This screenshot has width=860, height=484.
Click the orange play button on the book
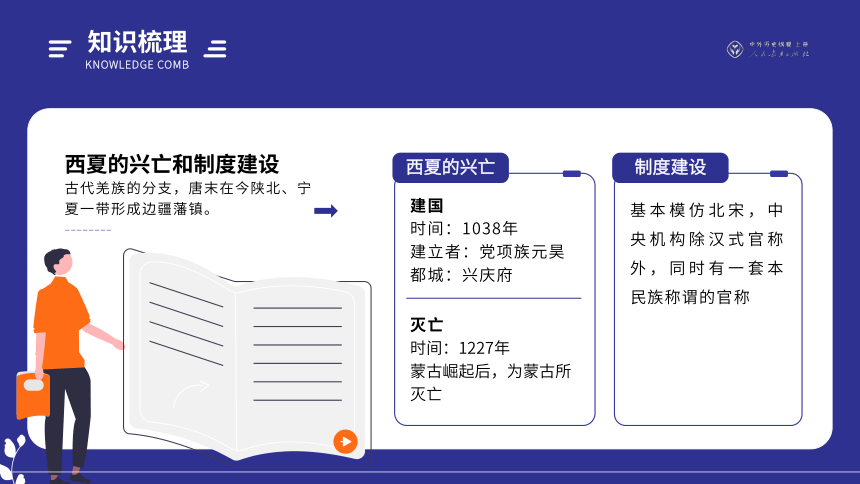[x=346, y=441]
